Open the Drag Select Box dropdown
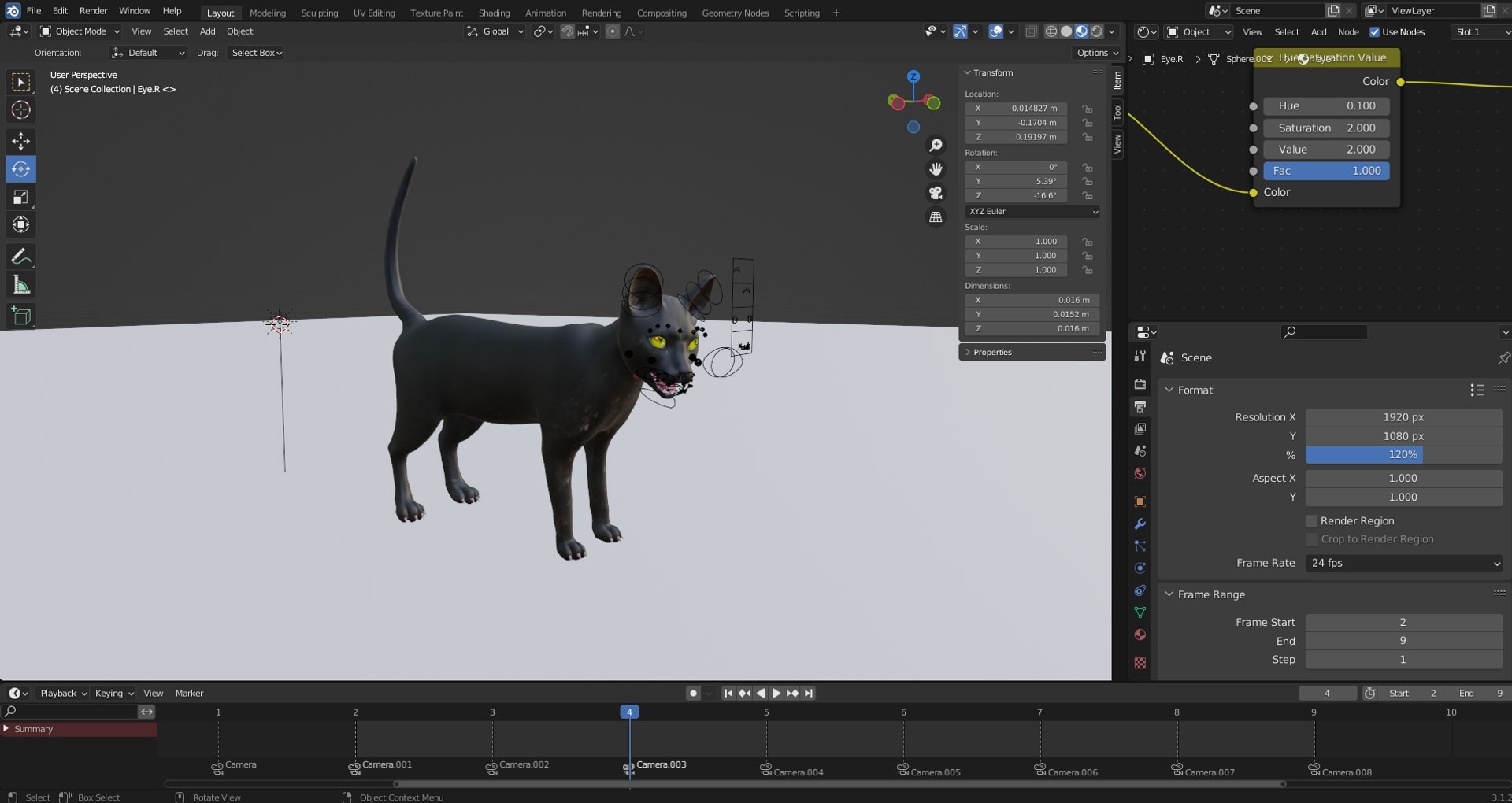This screenshot has width=1512, height=803. 257,53
